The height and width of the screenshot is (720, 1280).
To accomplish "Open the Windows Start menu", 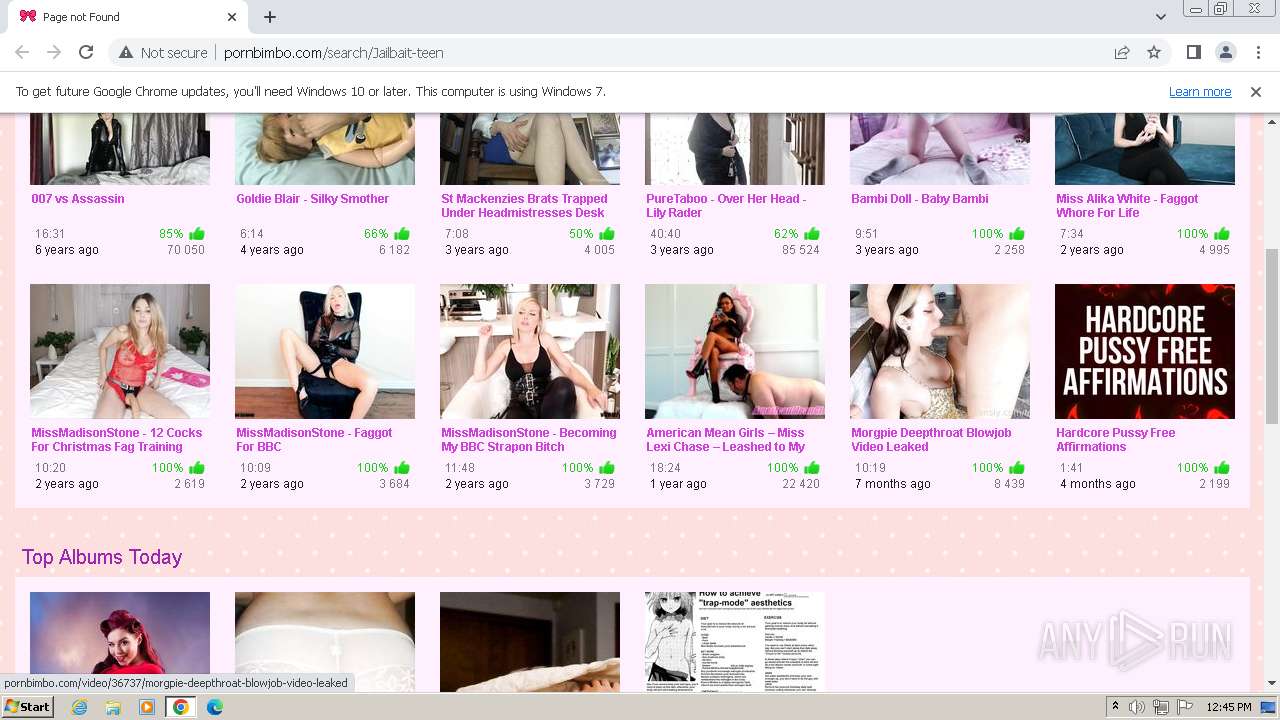I will click(x=28, y=707).
